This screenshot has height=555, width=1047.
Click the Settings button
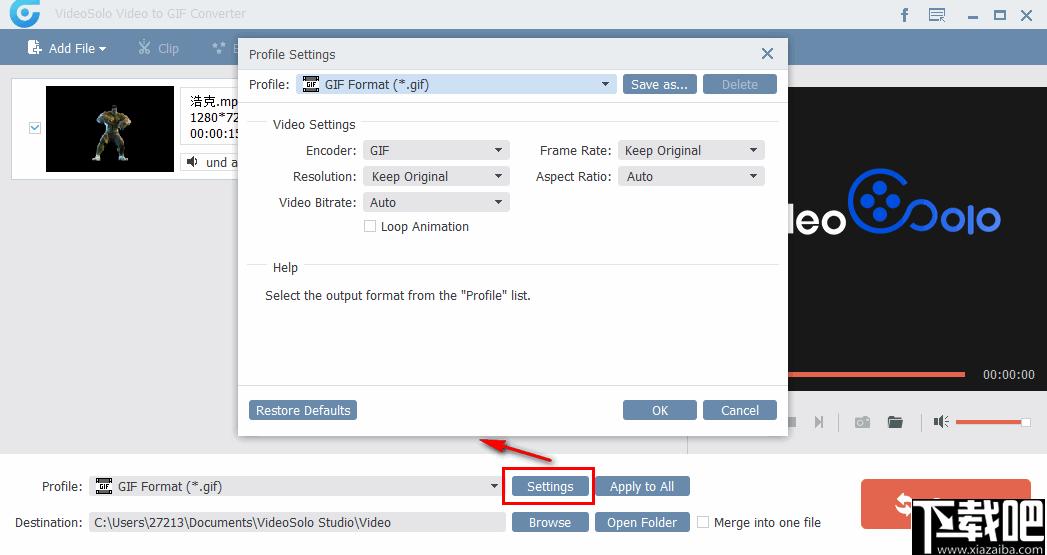(550, 486)
